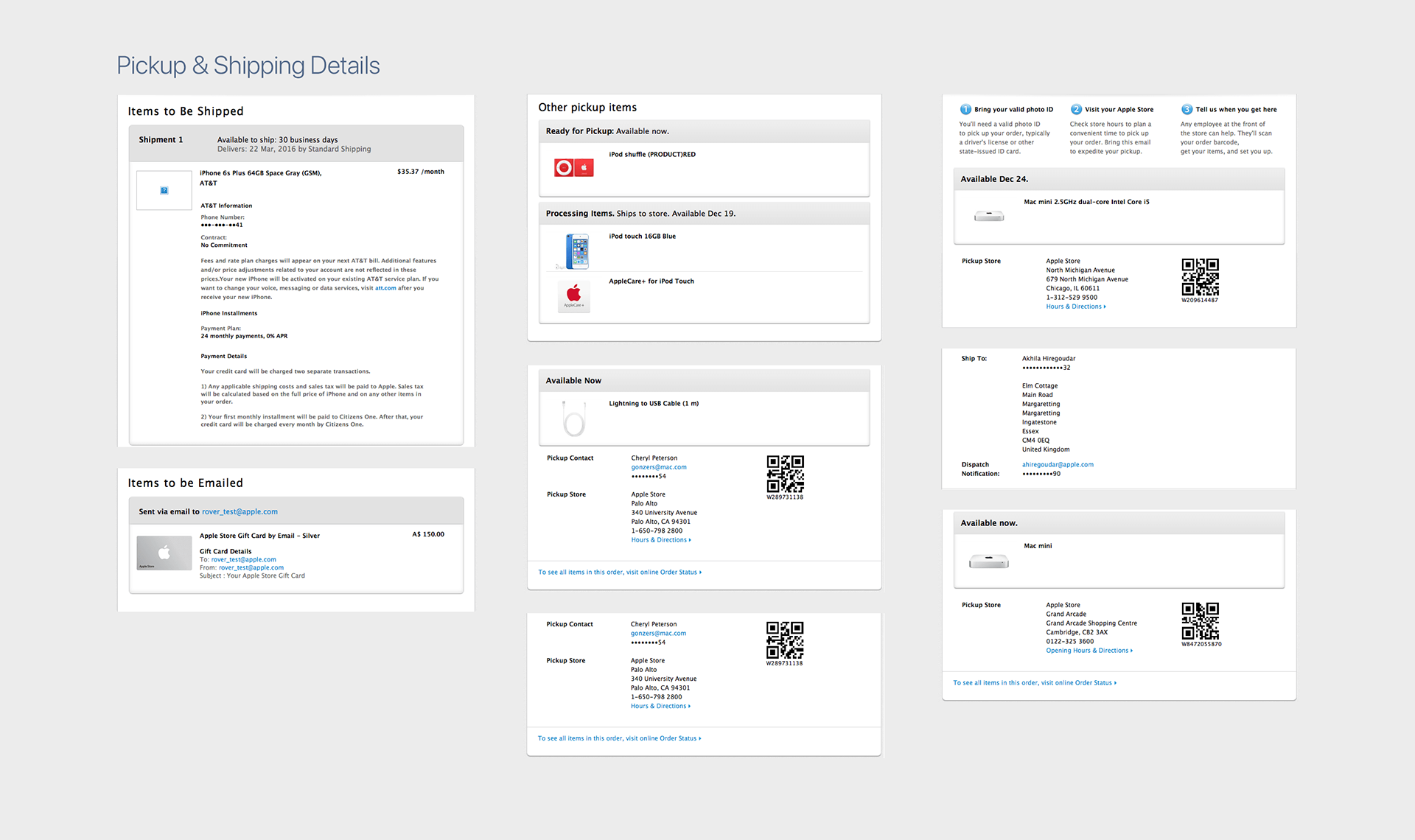The image size is (1415, 840).
Task: Click the QR code in the Available Now card
Action: (785, 474)
